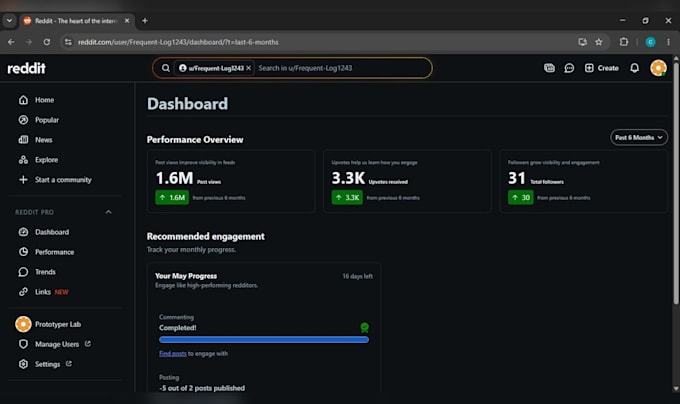Click the search field for u/Frequent-Log1243

pyautogui.click(x=343, y=68)
